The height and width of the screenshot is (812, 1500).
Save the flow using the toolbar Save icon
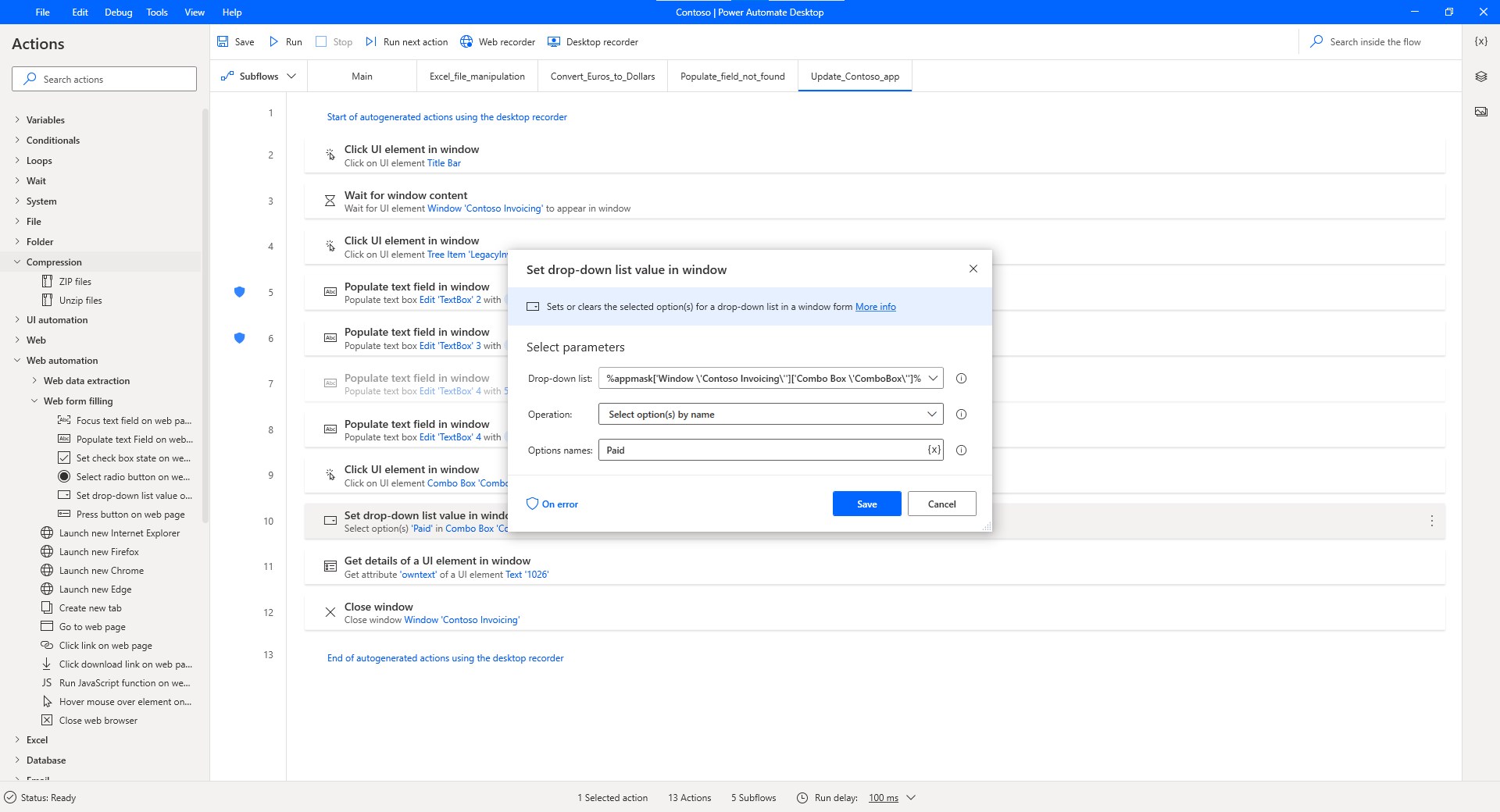tap(235, 41)
